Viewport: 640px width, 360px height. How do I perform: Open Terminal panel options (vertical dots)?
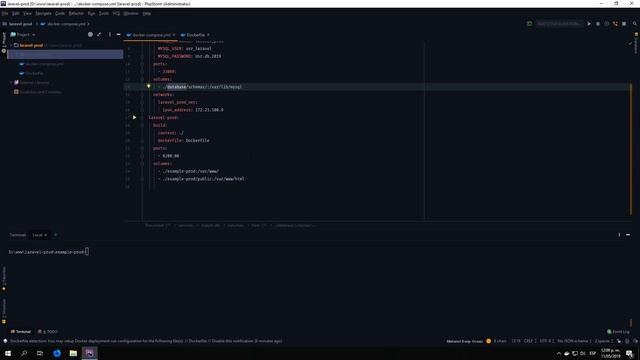tap(619, 235)
